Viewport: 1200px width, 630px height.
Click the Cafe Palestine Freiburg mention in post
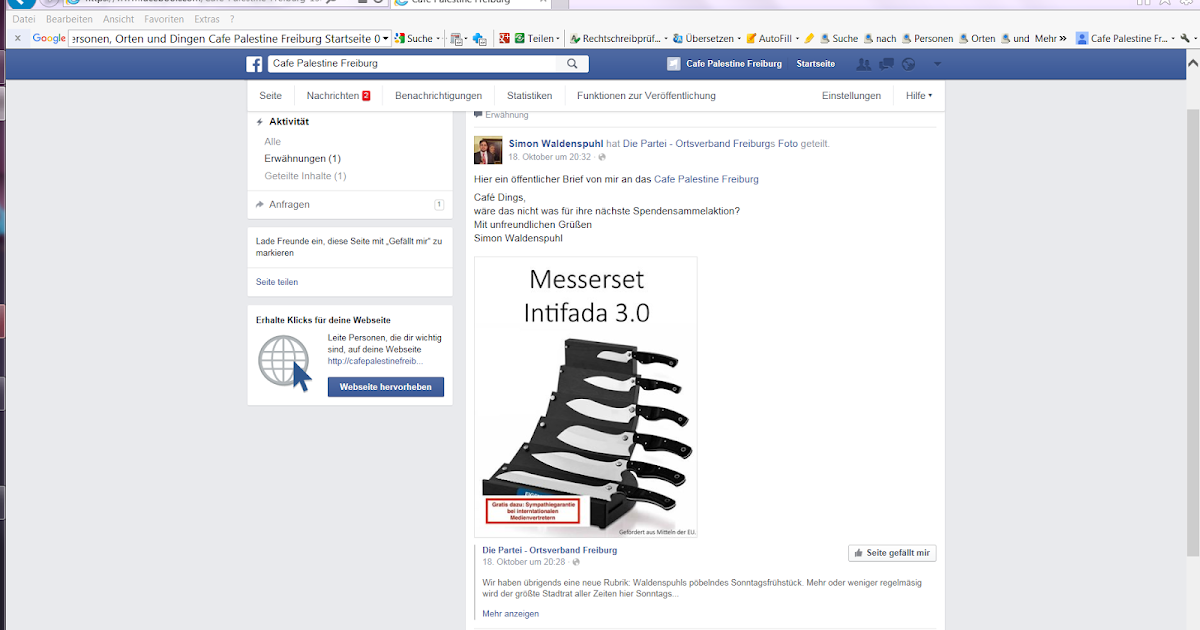coord(706,179)
